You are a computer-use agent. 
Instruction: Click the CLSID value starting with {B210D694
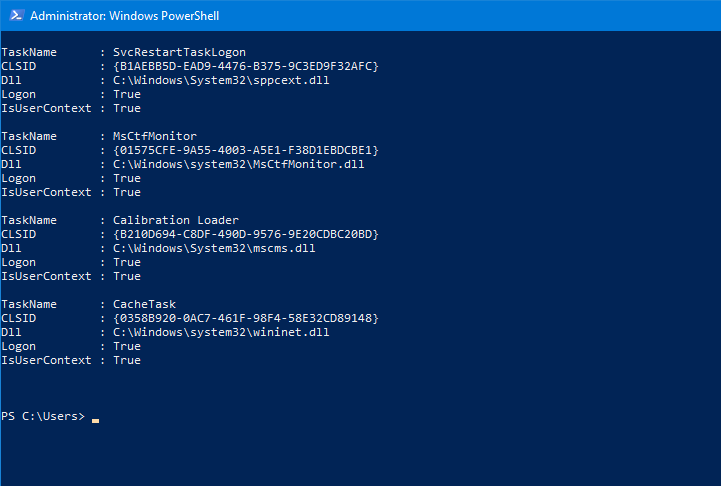(x=246, y=234)
